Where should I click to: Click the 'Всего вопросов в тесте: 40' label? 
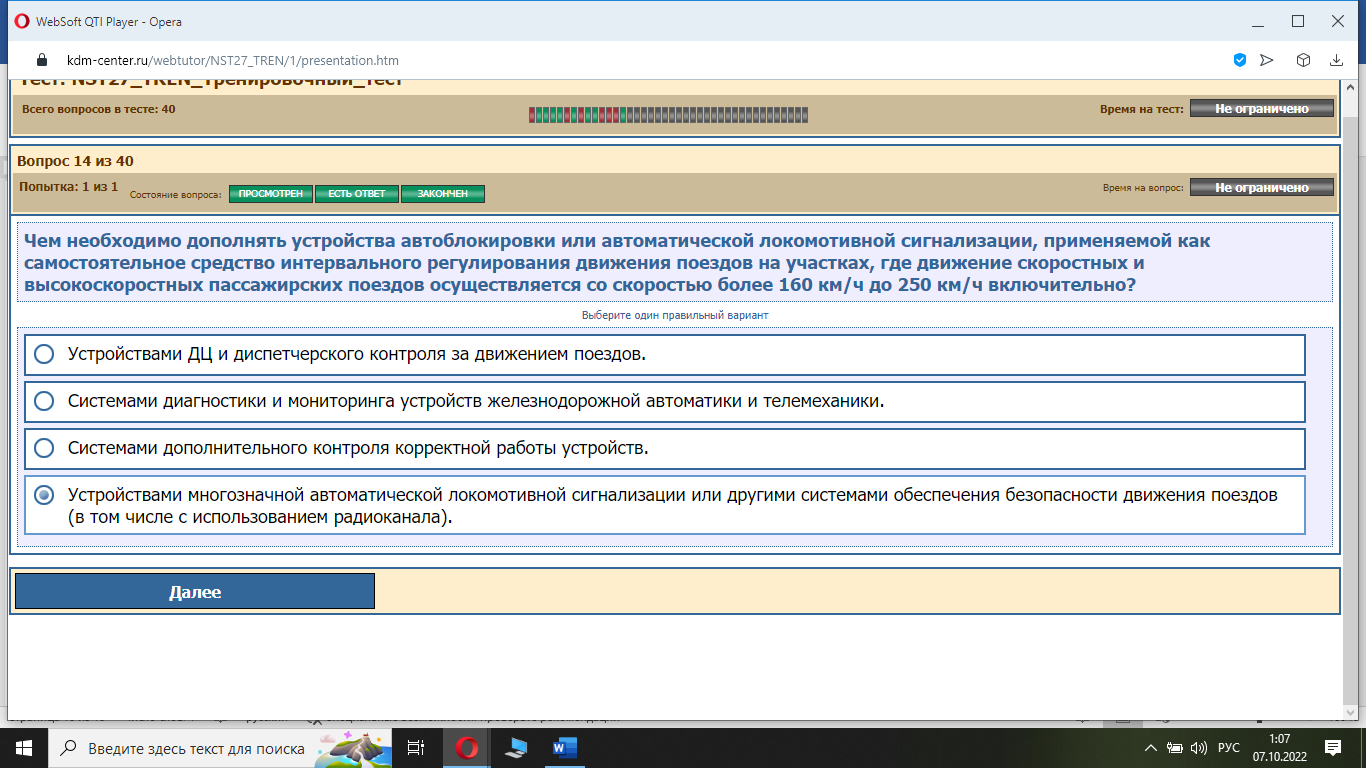click(x=98, y=109)
